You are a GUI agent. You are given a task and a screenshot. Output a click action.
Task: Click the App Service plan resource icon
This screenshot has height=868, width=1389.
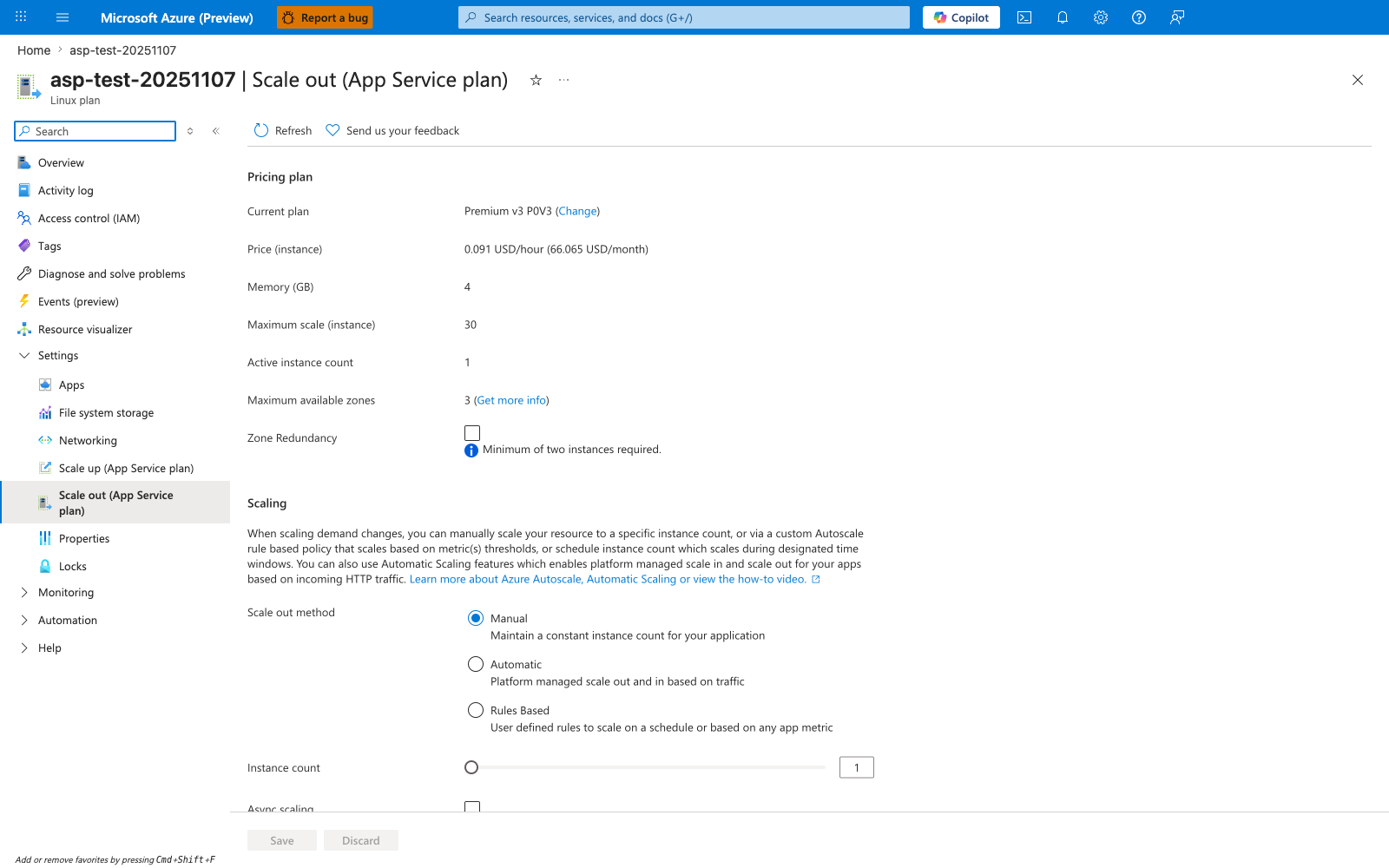29,87
